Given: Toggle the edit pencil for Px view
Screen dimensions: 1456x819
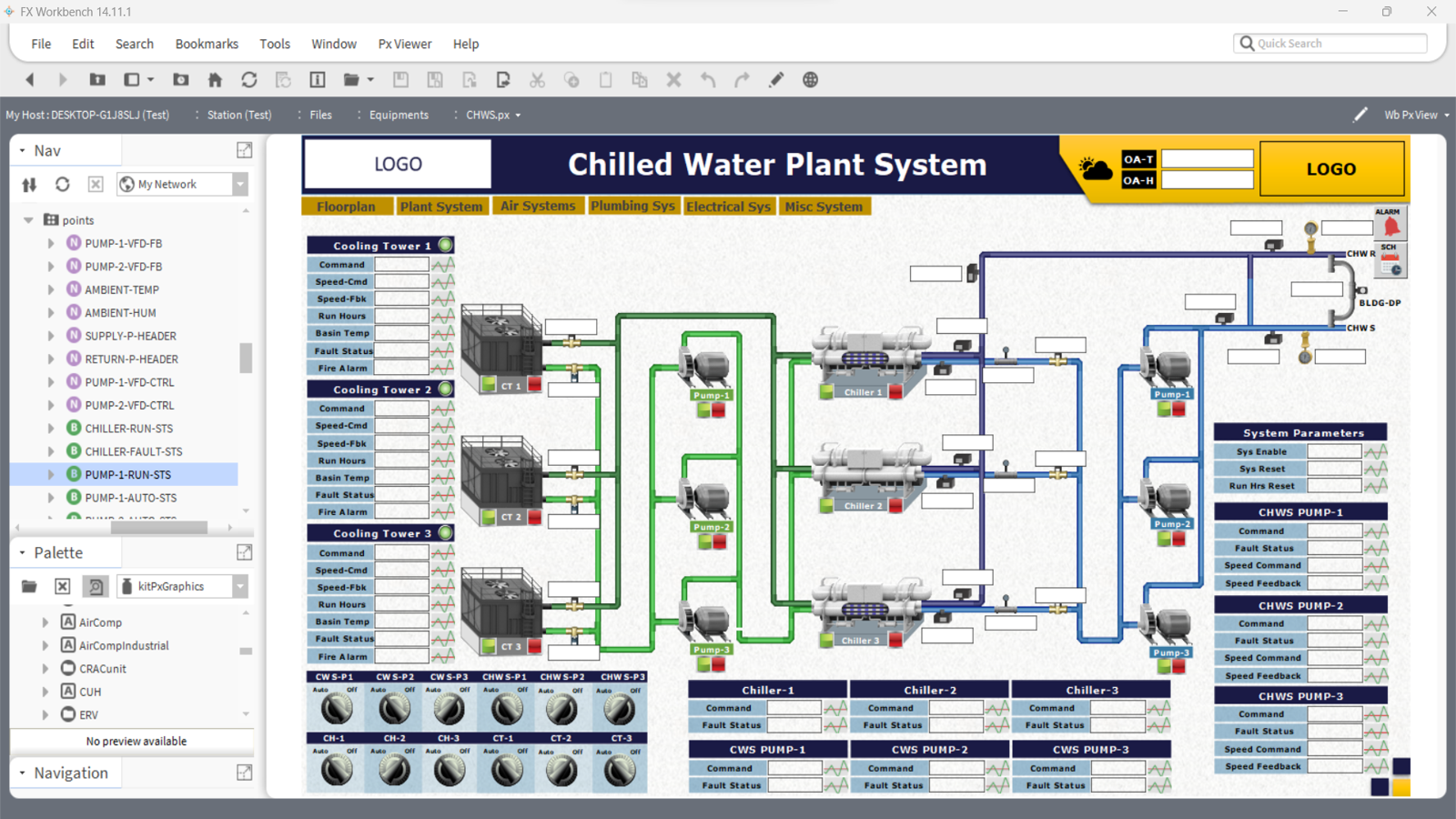Looking at the screenshot, I should pos(1360,115).
